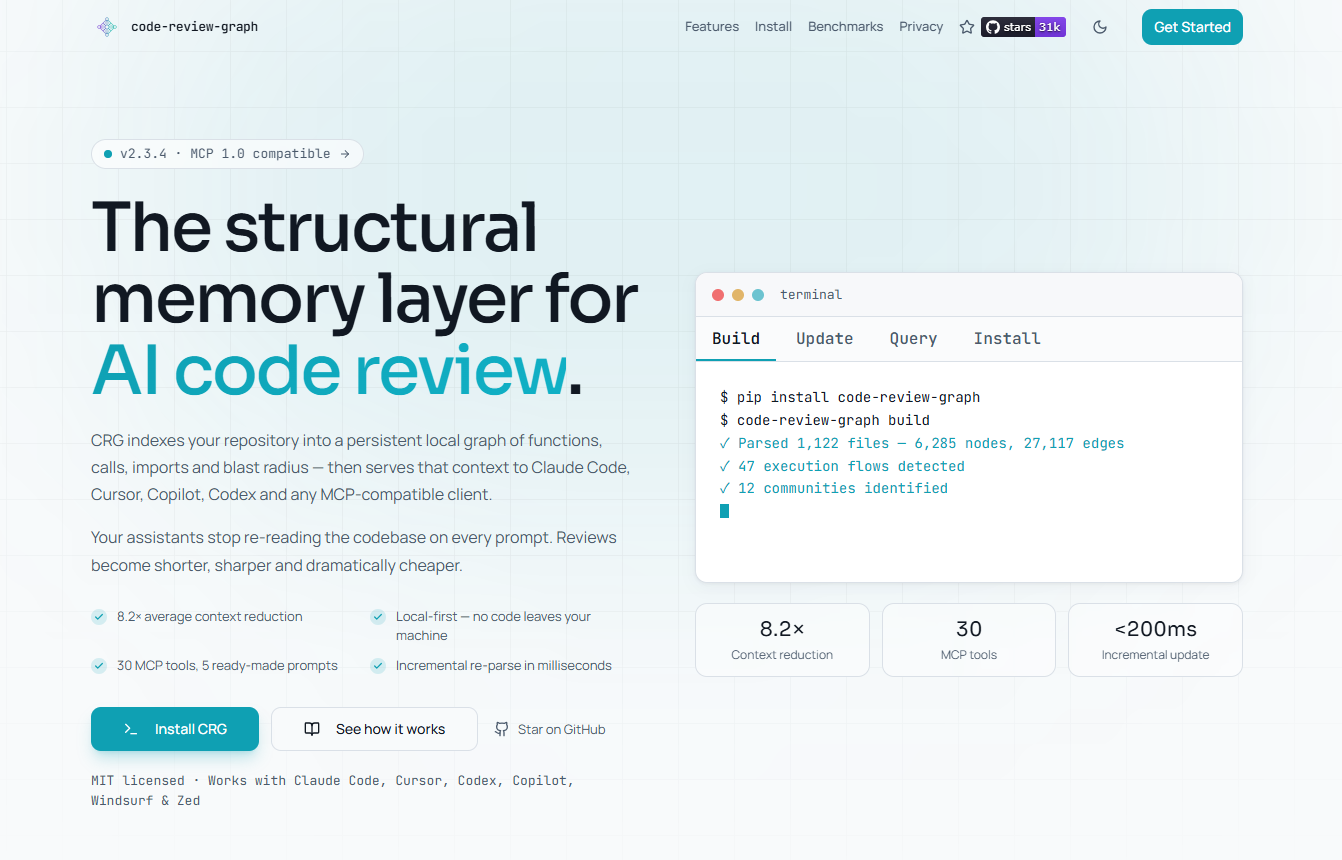Click See how it works button
The height and width of the screenshot is (860, 1342).
374,729
